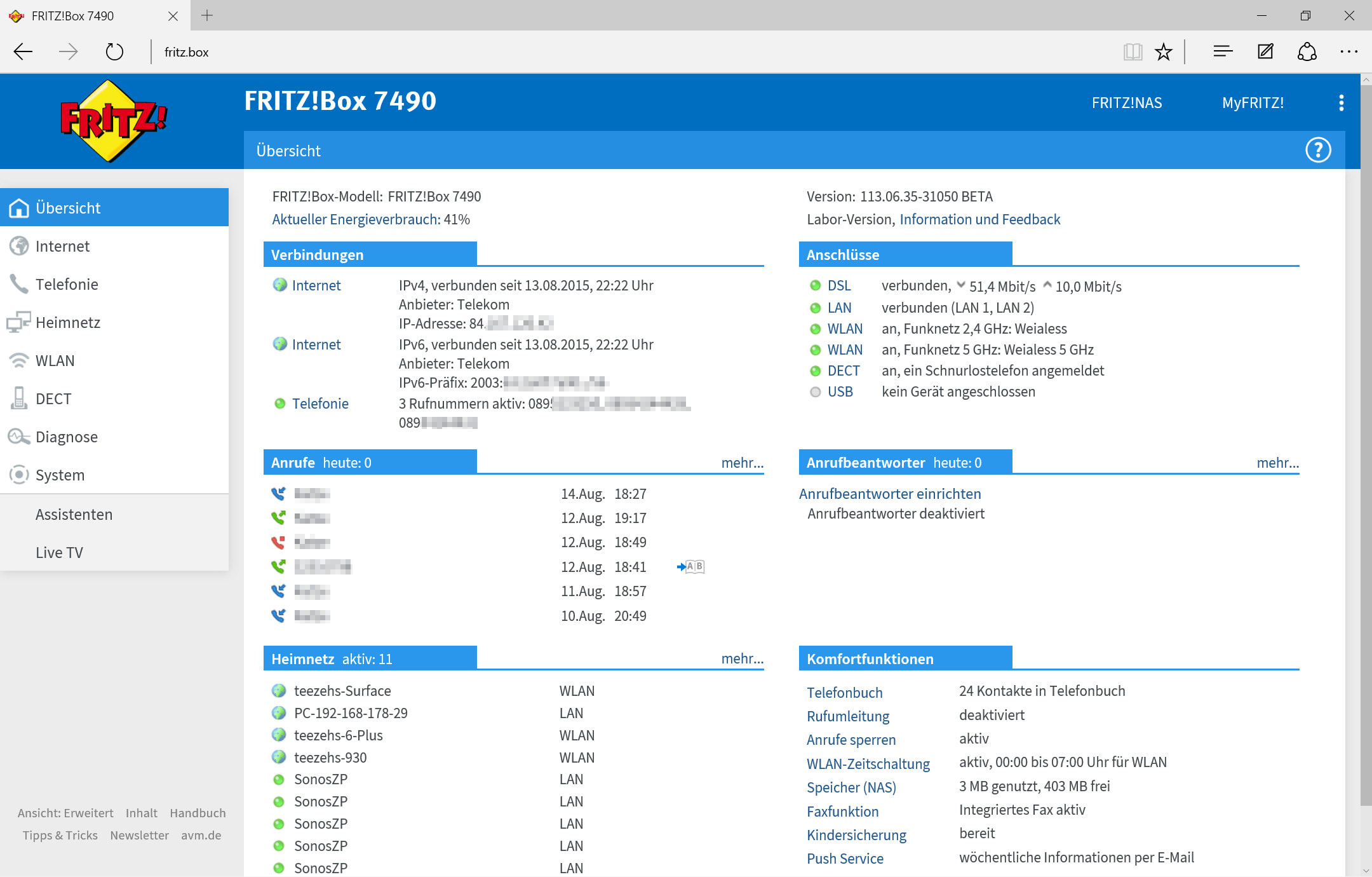Toggle Ansicht: Erweitert in footer

[65, 813]
